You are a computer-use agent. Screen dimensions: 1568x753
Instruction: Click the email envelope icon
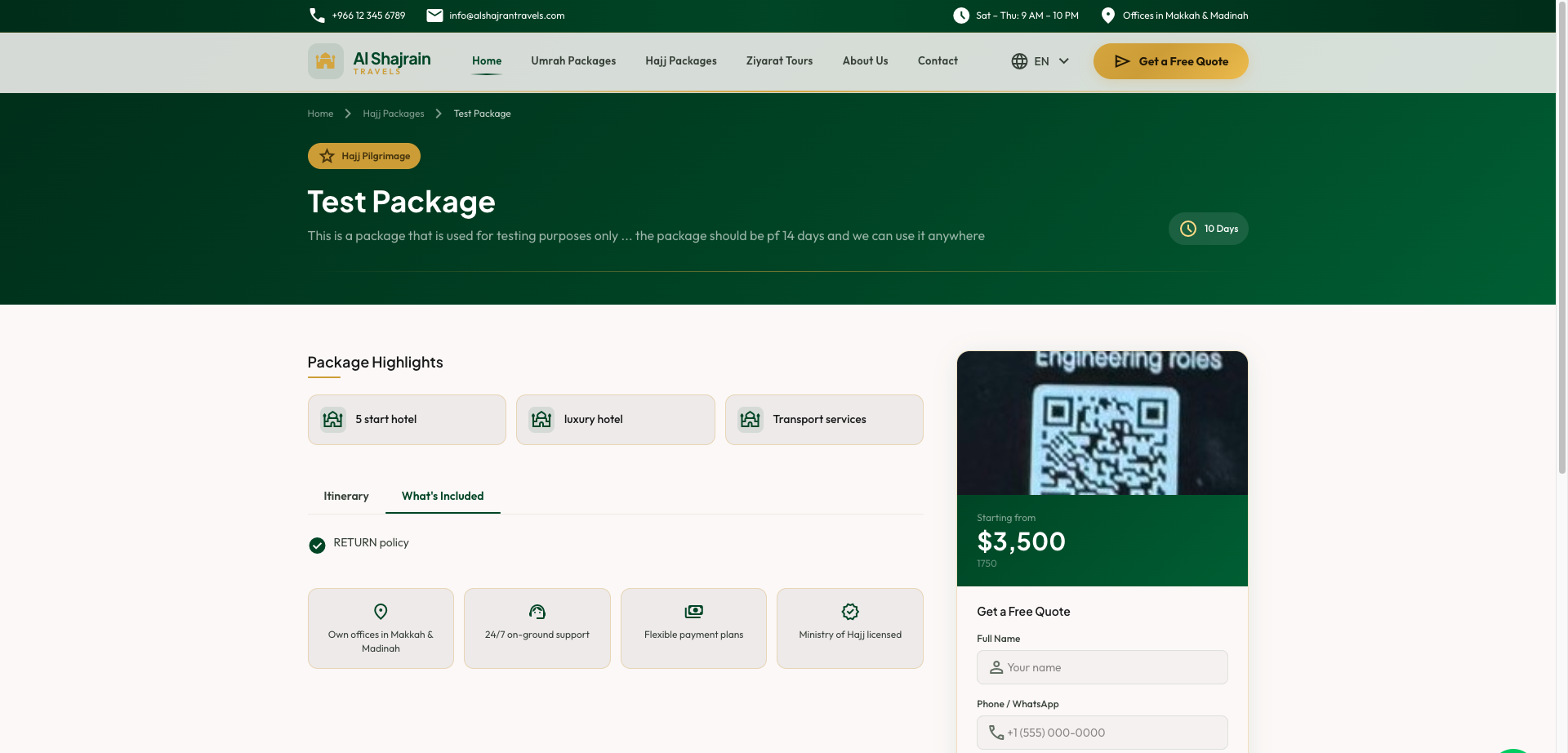click(x=434, y=16)
